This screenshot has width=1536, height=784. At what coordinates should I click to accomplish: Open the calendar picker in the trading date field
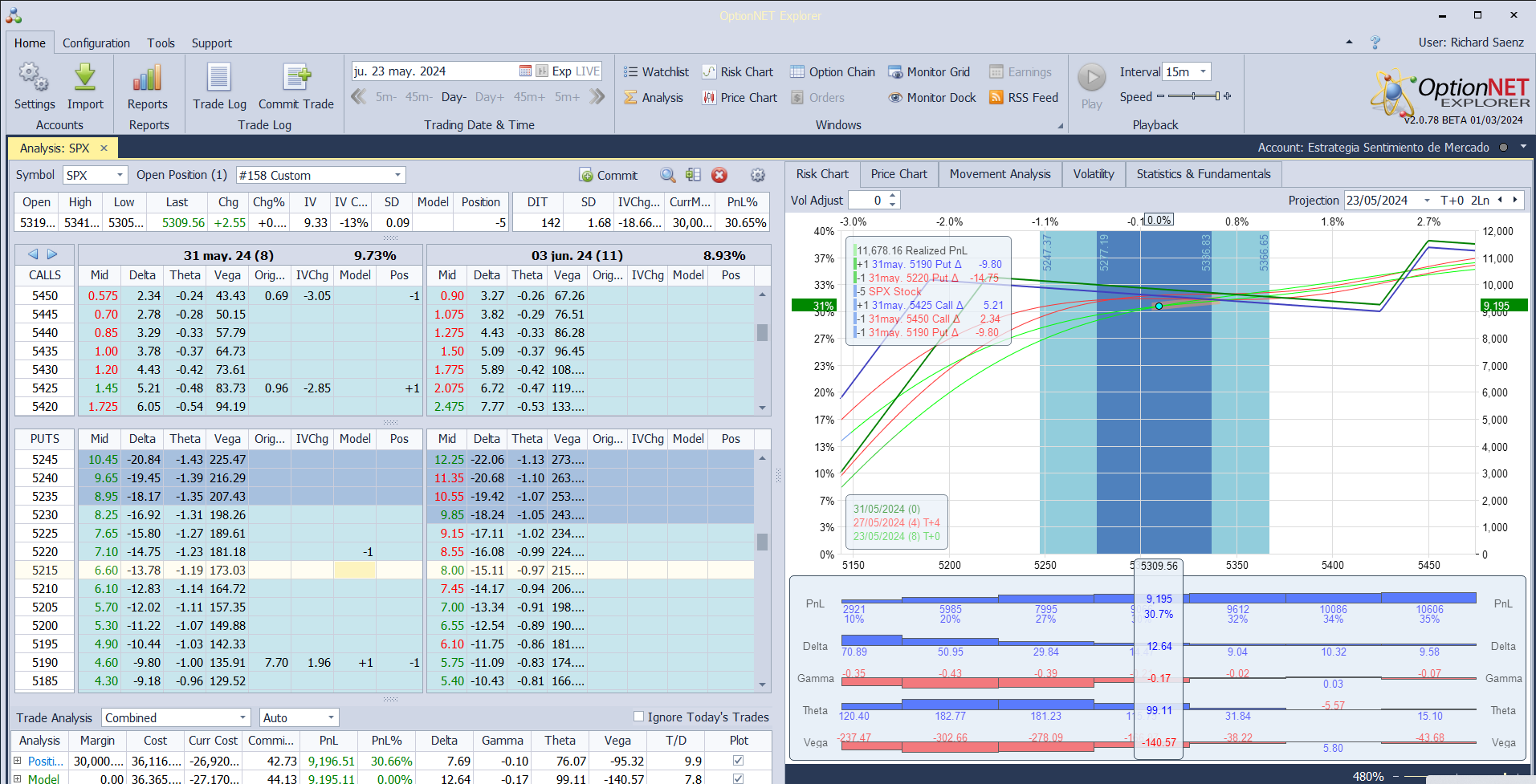click(x=525, y=71)
